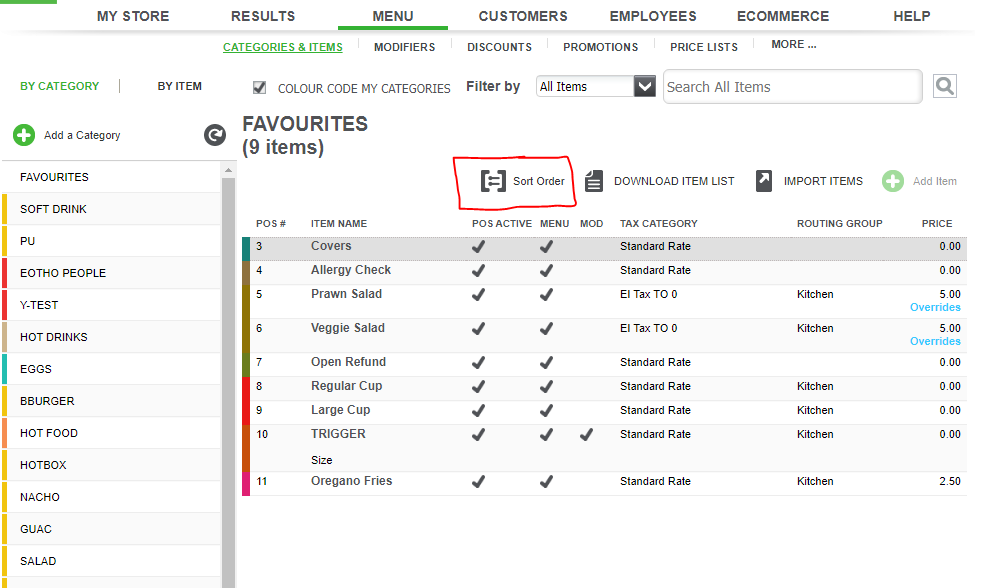Toggle Colour Code My Categories checkbox

260,88
